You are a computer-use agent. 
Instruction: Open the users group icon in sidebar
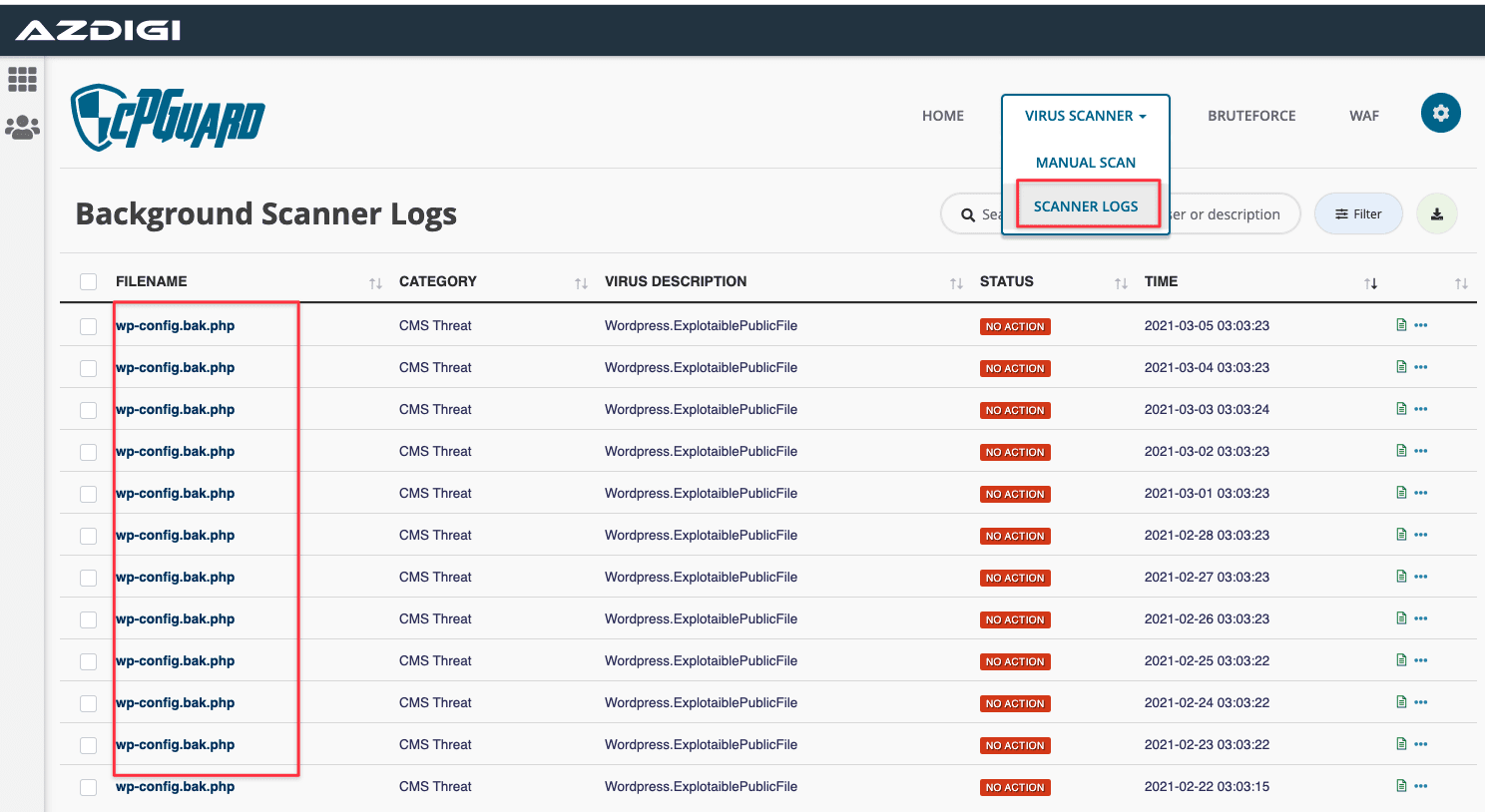click(22, 127)
